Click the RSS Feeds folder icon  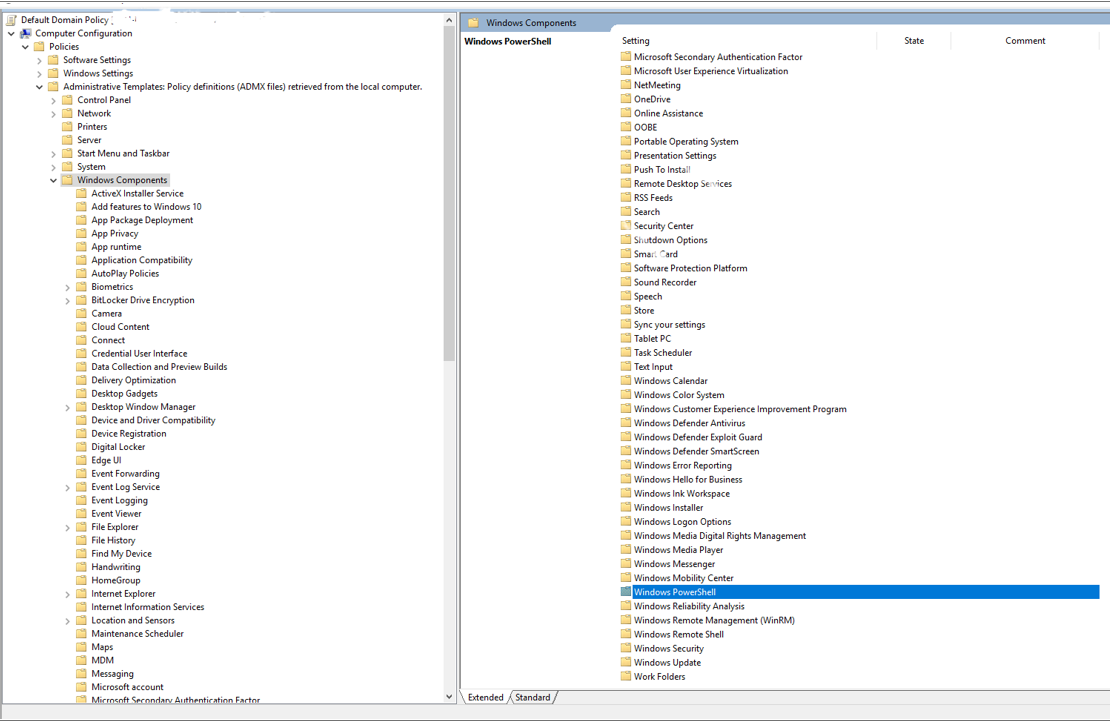coord(626,197)
